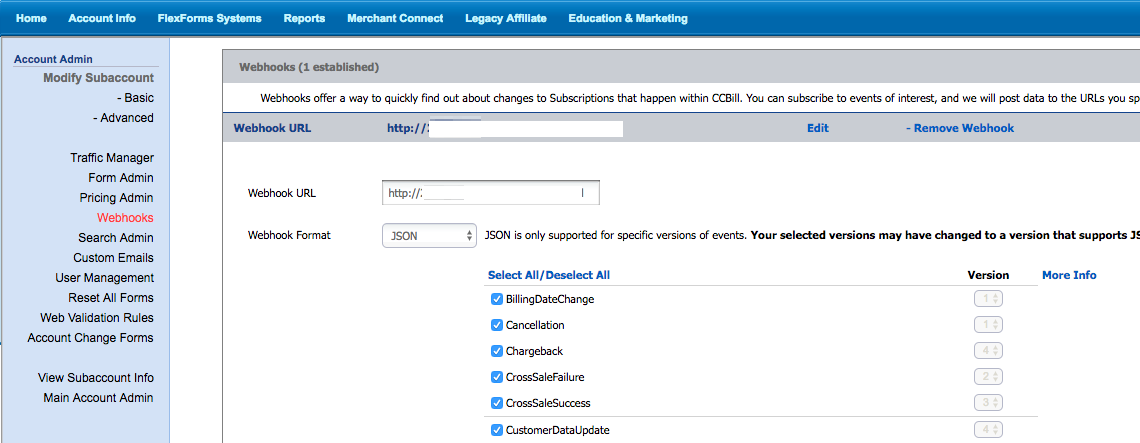Open Pricing Admin in the sidebar
Image resolution: width=1140 pixels, height=443 pixels.
[x=116, y=198]
